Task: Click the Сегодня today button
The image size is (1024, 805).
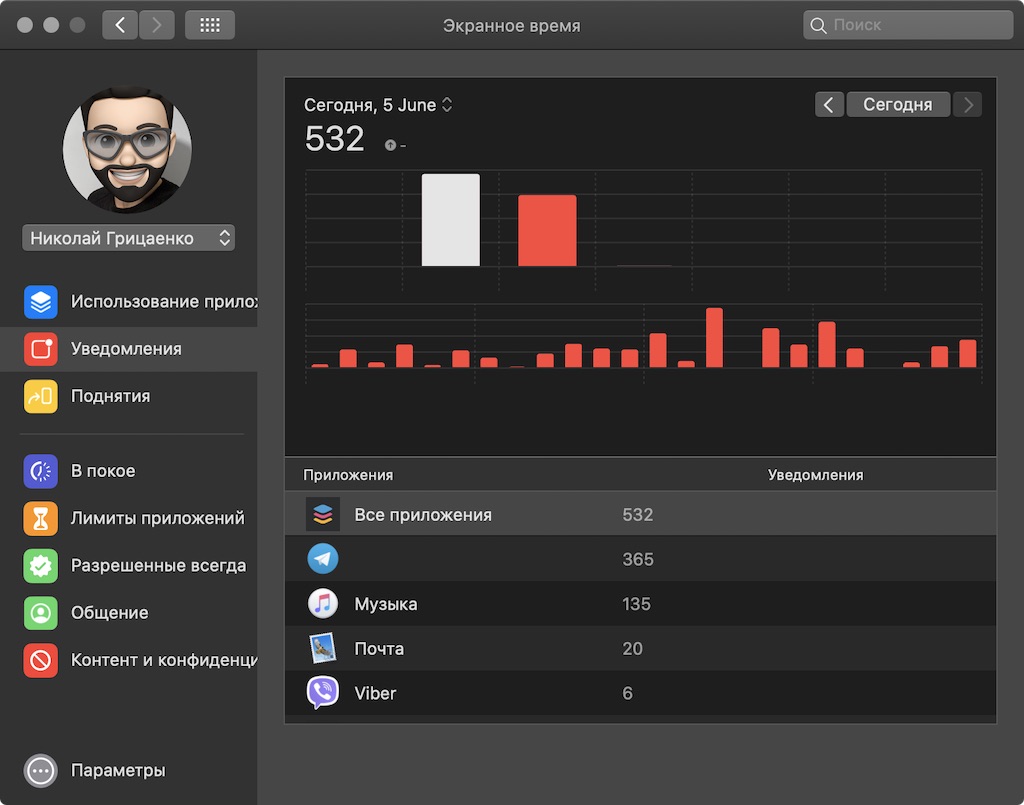Action: [x=898, y=104]
